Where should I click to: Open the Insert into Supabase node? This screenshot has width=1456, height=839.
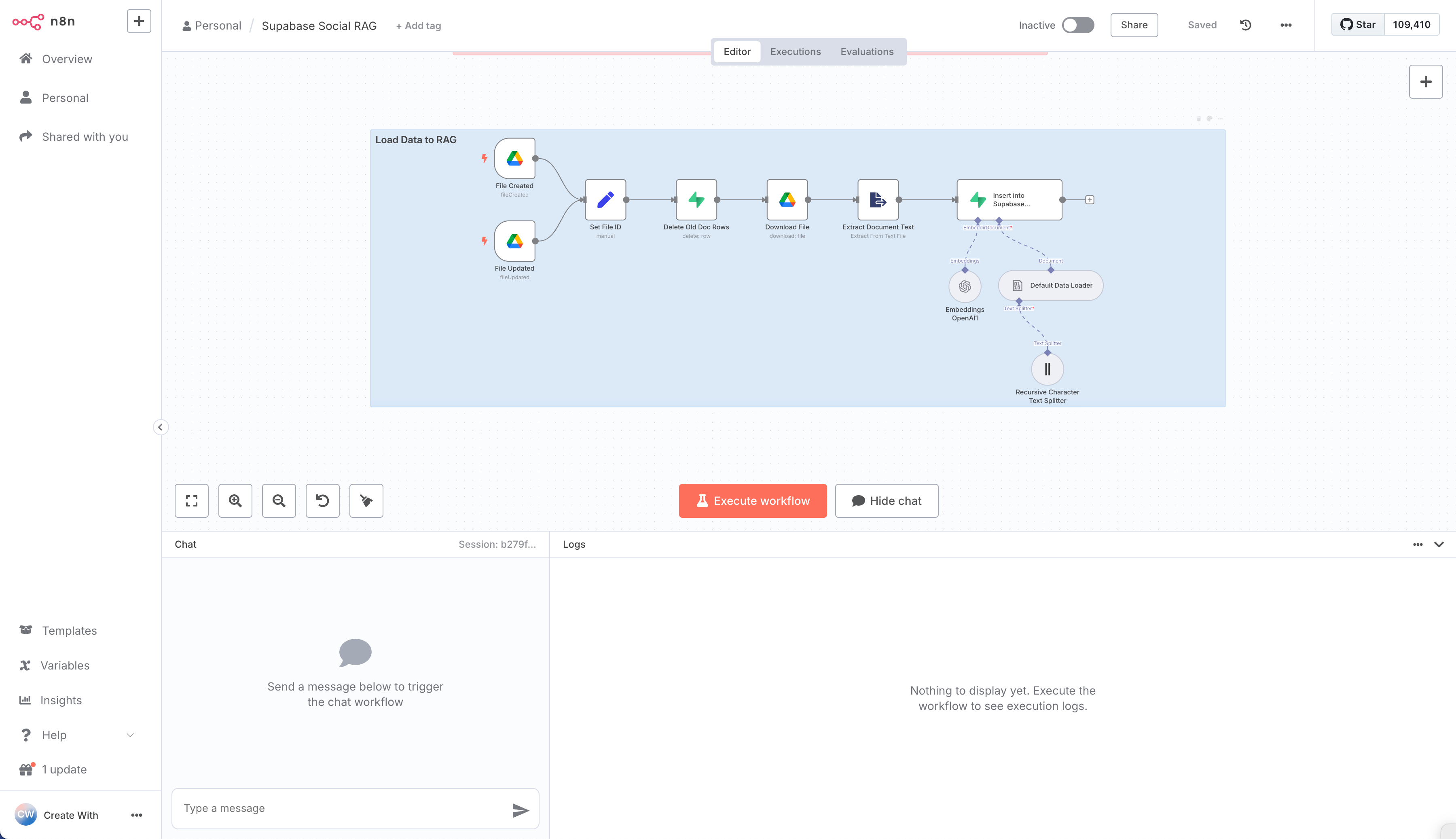coord(1009,199)
